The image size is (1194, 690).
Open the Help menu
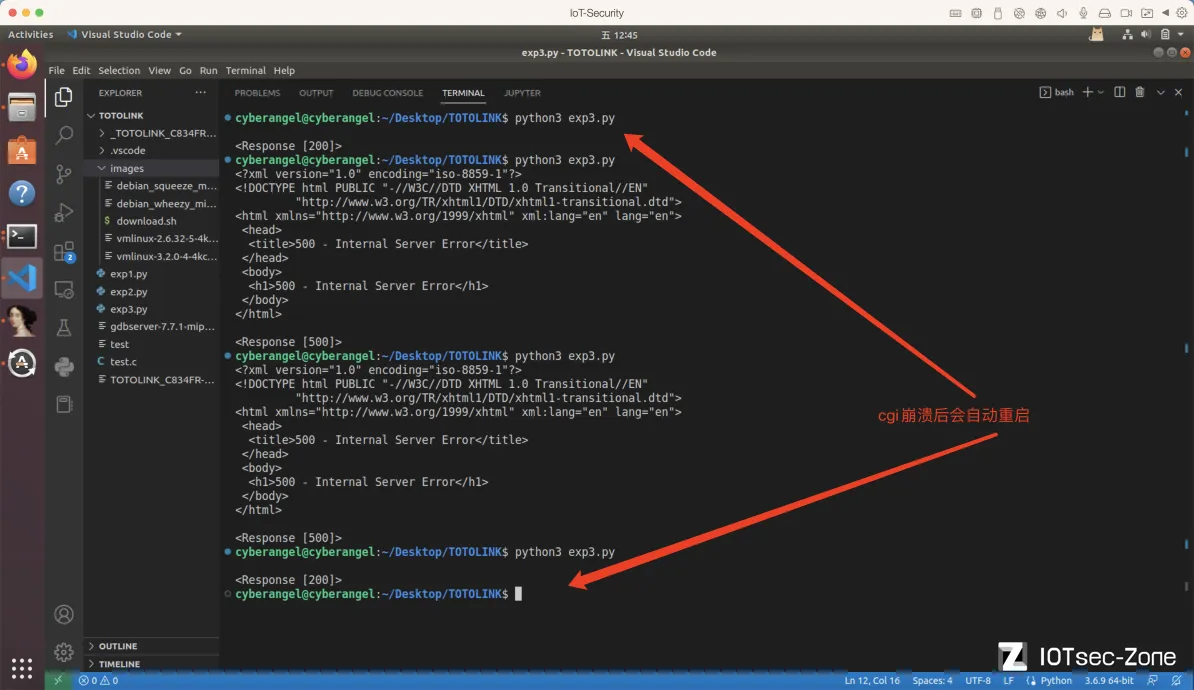(284, 70)
